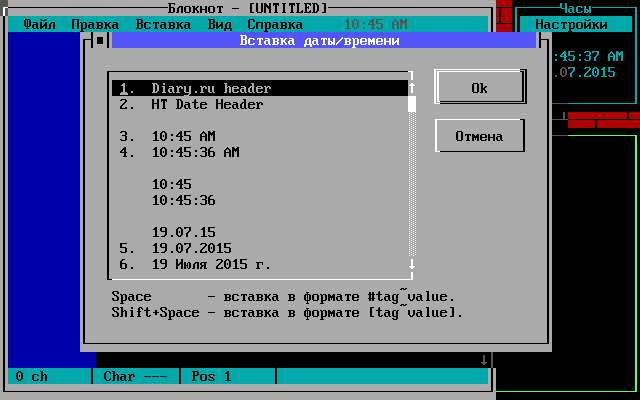Viewport: 640px width, 400px height.
Task: Open the Справка menu
Action: [x=275, y=24]
